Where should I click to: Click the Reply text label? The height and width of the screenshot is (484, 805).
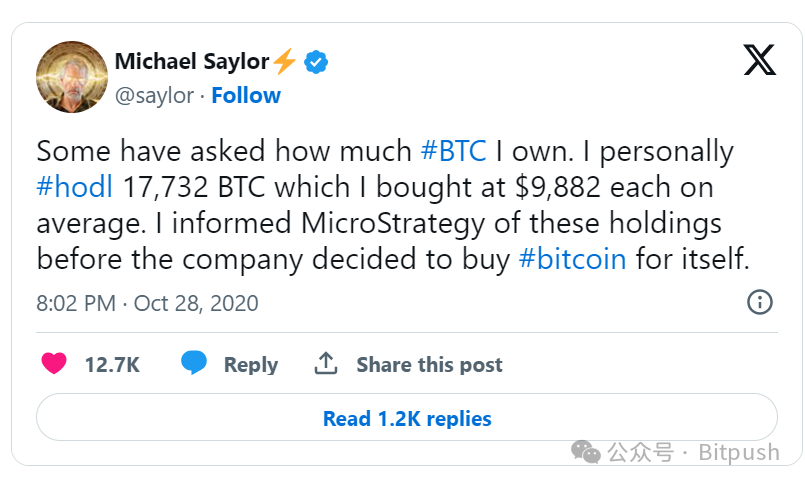tap(250, 365)
